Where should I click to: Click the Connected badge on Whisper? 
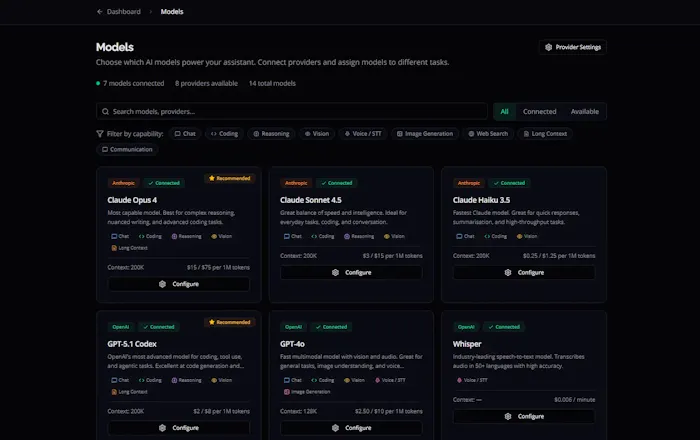point(504,327)
